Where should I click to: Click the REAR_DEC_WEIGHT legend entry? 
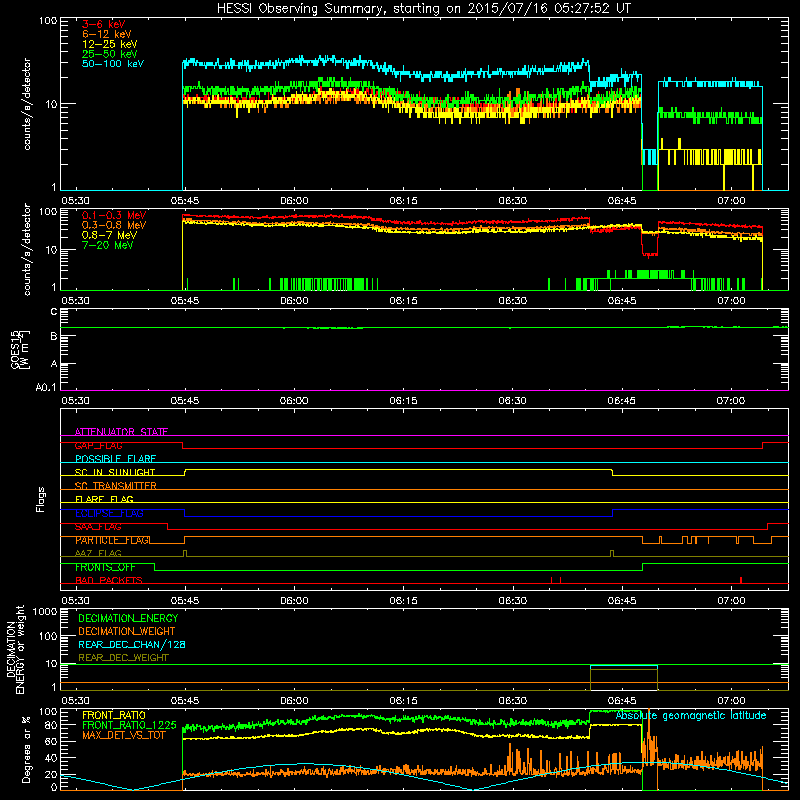(123, 658)
